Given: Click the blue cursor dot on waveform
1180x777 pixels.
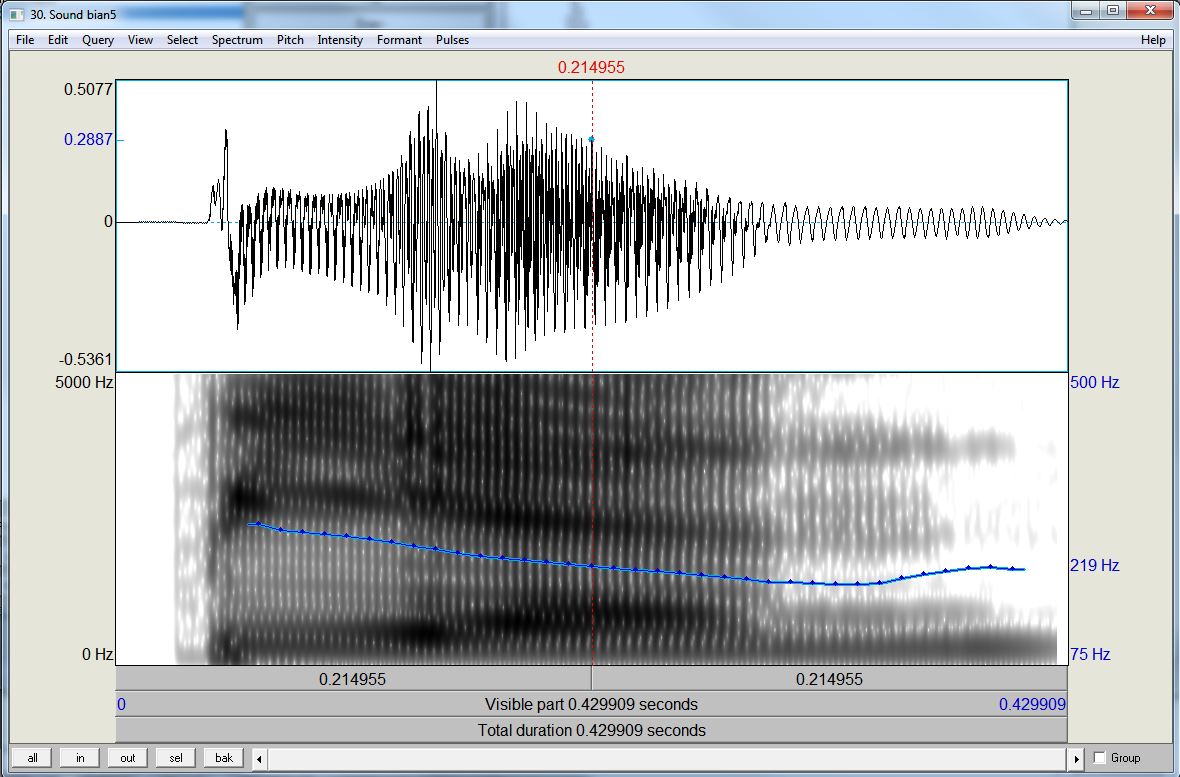Looking at the screenshot, I should (x=592, y=139).
